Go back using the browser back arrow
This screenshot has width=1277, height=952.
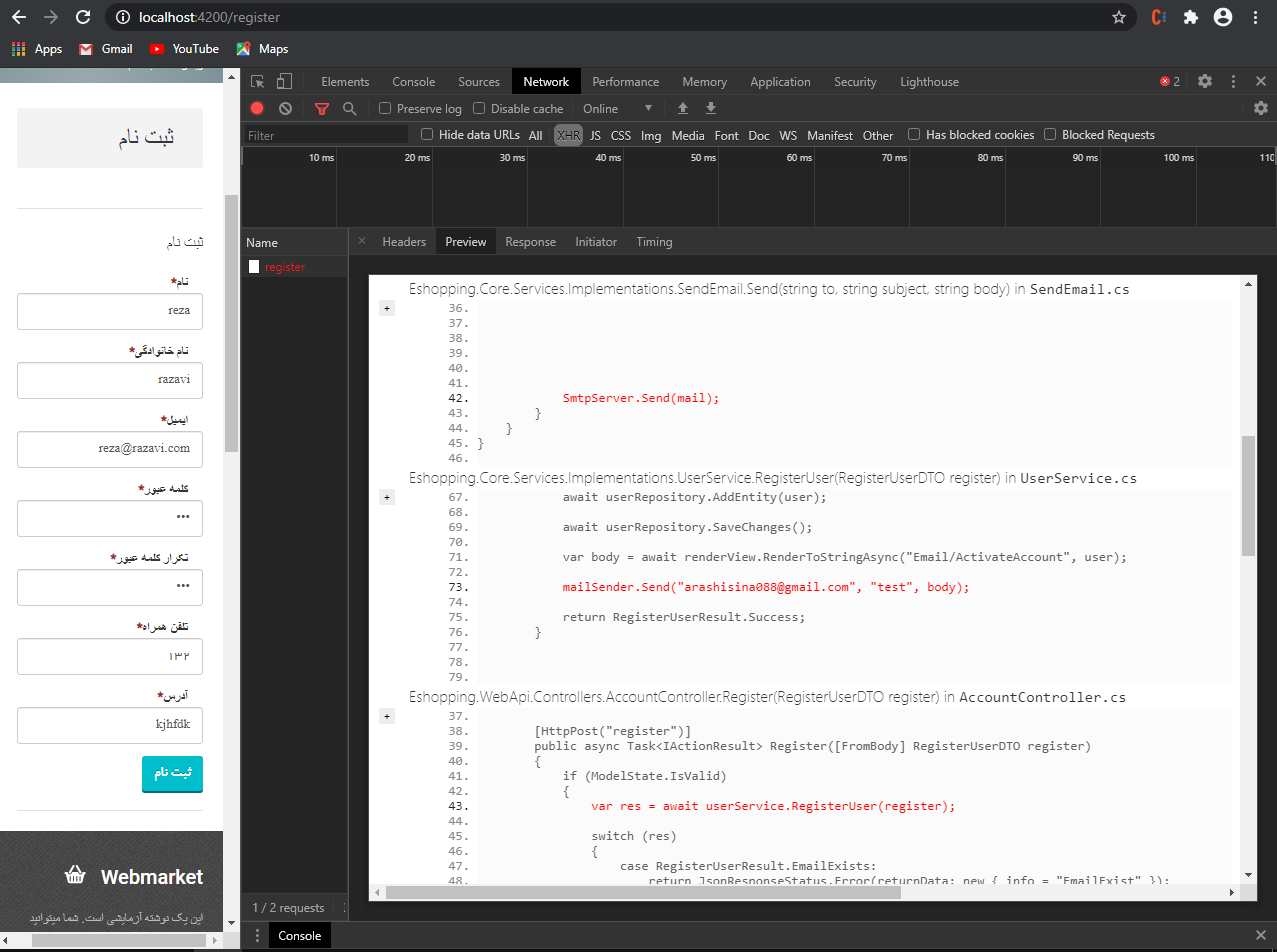pyautogui.click(x=19, y=17)
